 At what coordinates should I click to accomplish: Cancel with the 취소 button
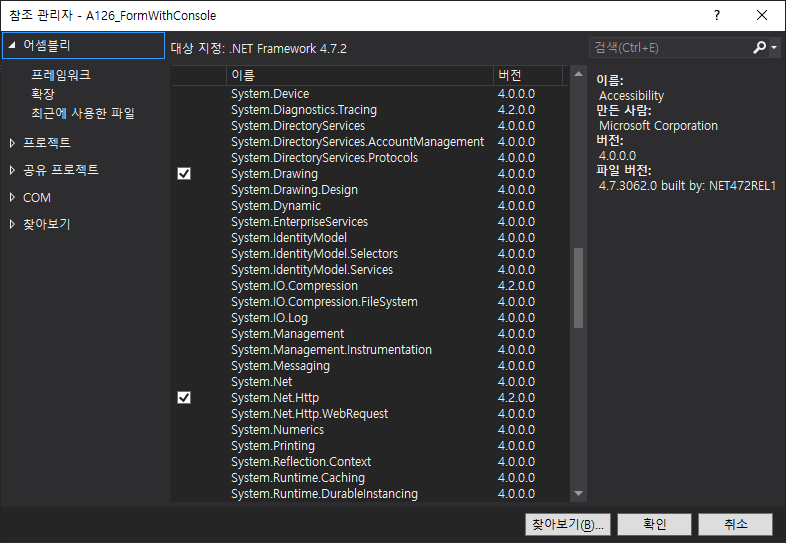click(x=735, y=524)
